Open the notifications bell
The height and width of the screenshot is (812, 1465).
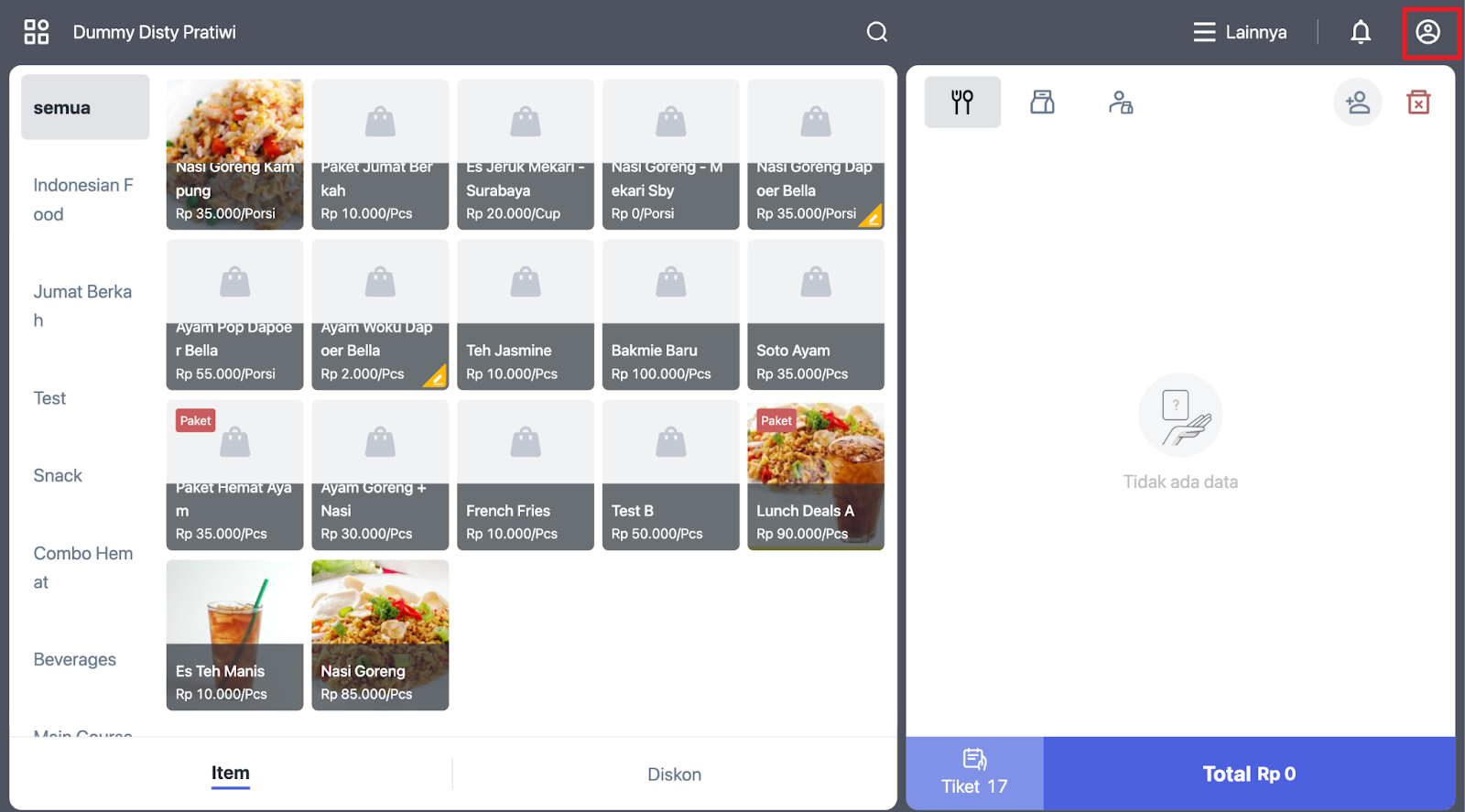point(1361,32)
